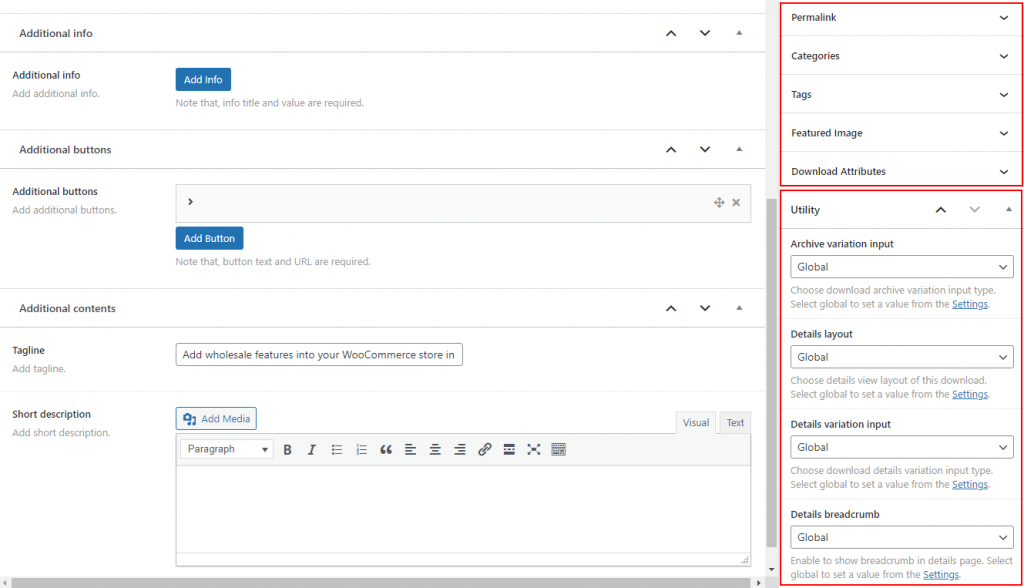This screenshot has height=588, width=1024.
Task: Click the Add Info button
Action: [203, 80]
